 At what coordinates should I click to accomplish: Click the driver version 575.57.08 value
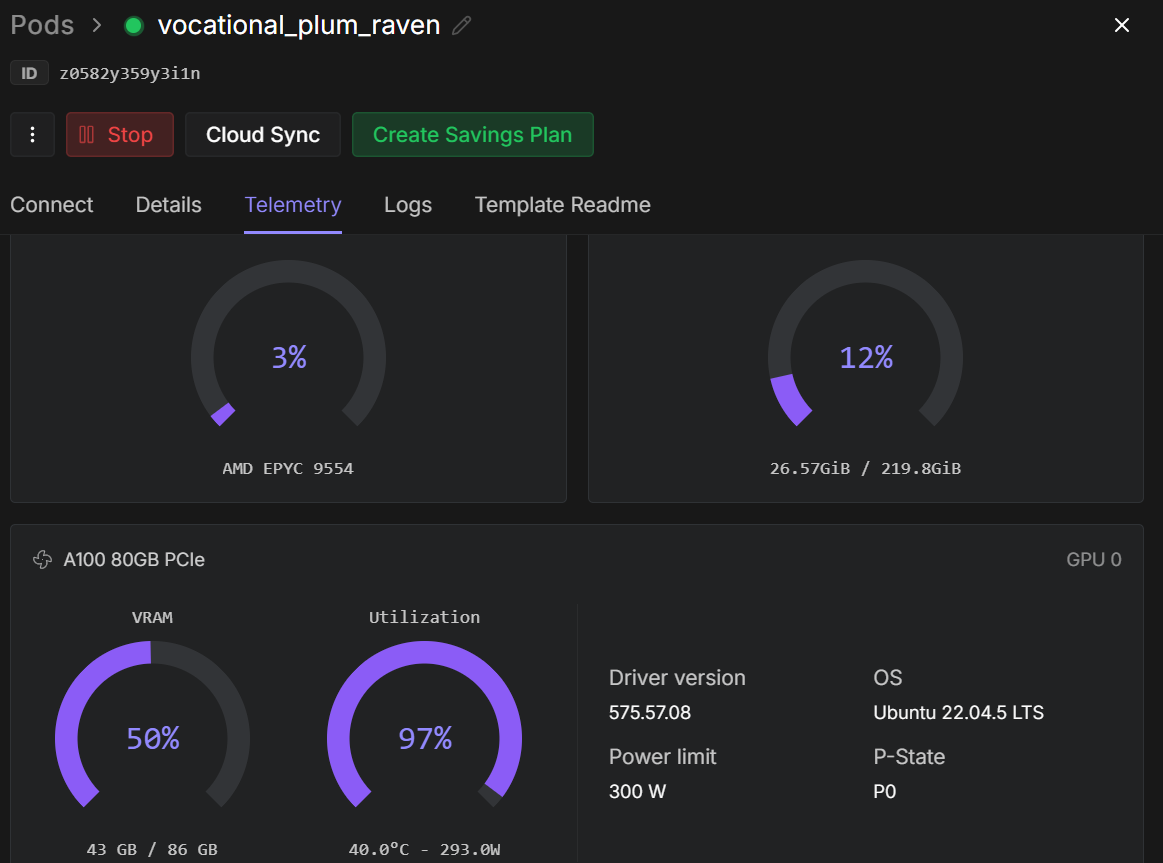click(650, 713)
